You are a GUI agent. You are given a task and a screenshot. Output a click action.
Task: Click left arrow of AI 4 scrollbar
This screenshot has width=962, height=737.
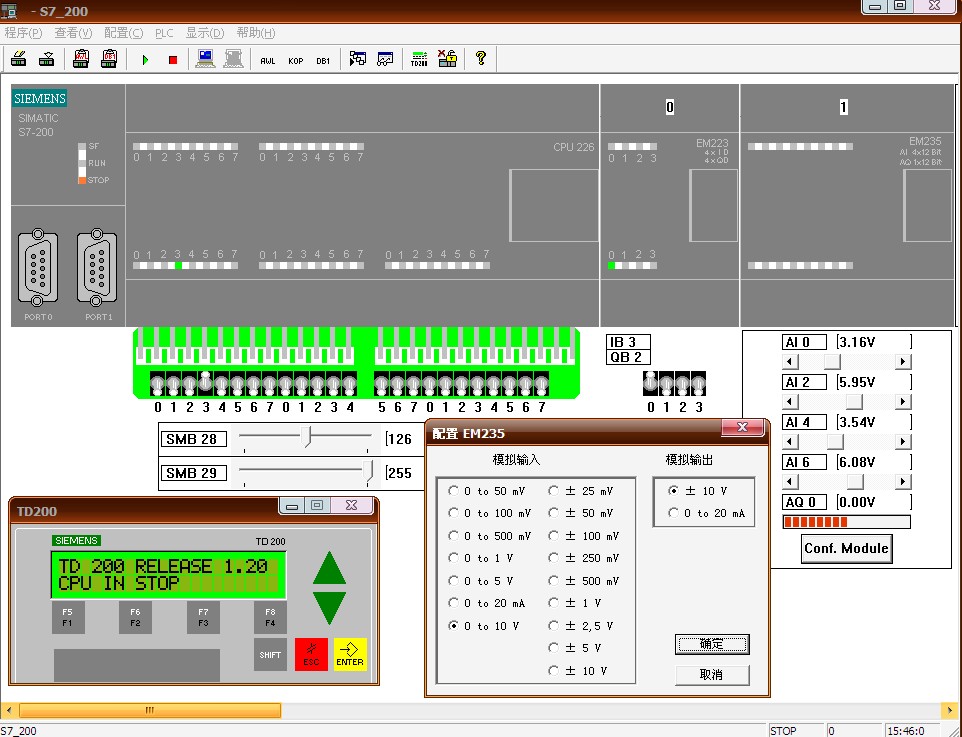tap(790, 442)
